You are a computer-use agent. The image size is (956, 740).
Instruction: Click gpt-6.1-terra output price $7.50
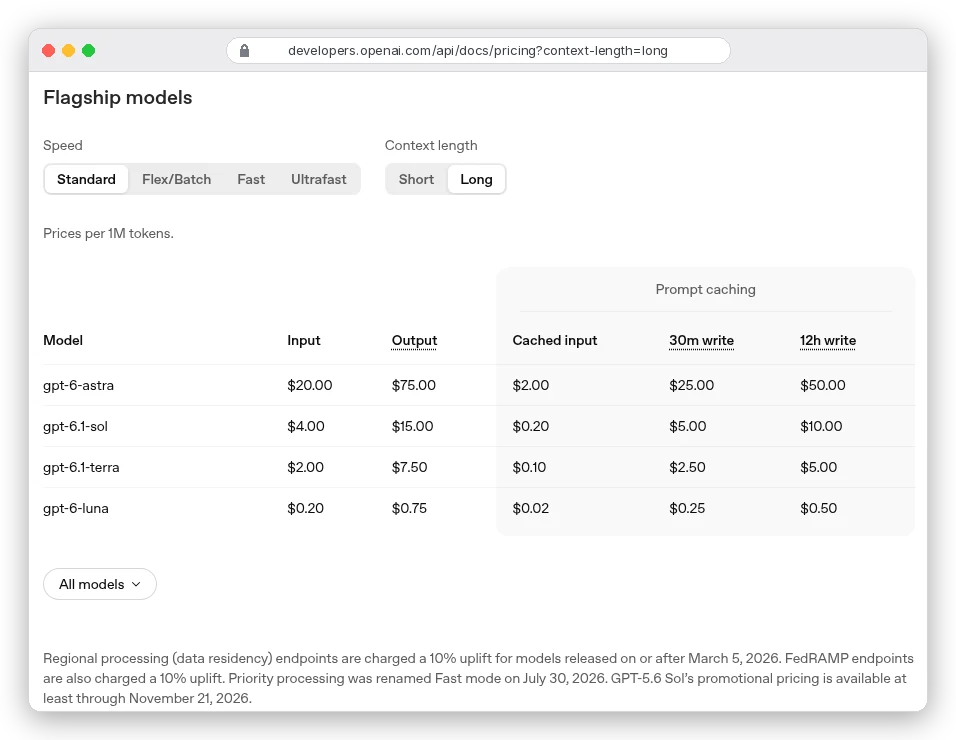coord(409,468)
